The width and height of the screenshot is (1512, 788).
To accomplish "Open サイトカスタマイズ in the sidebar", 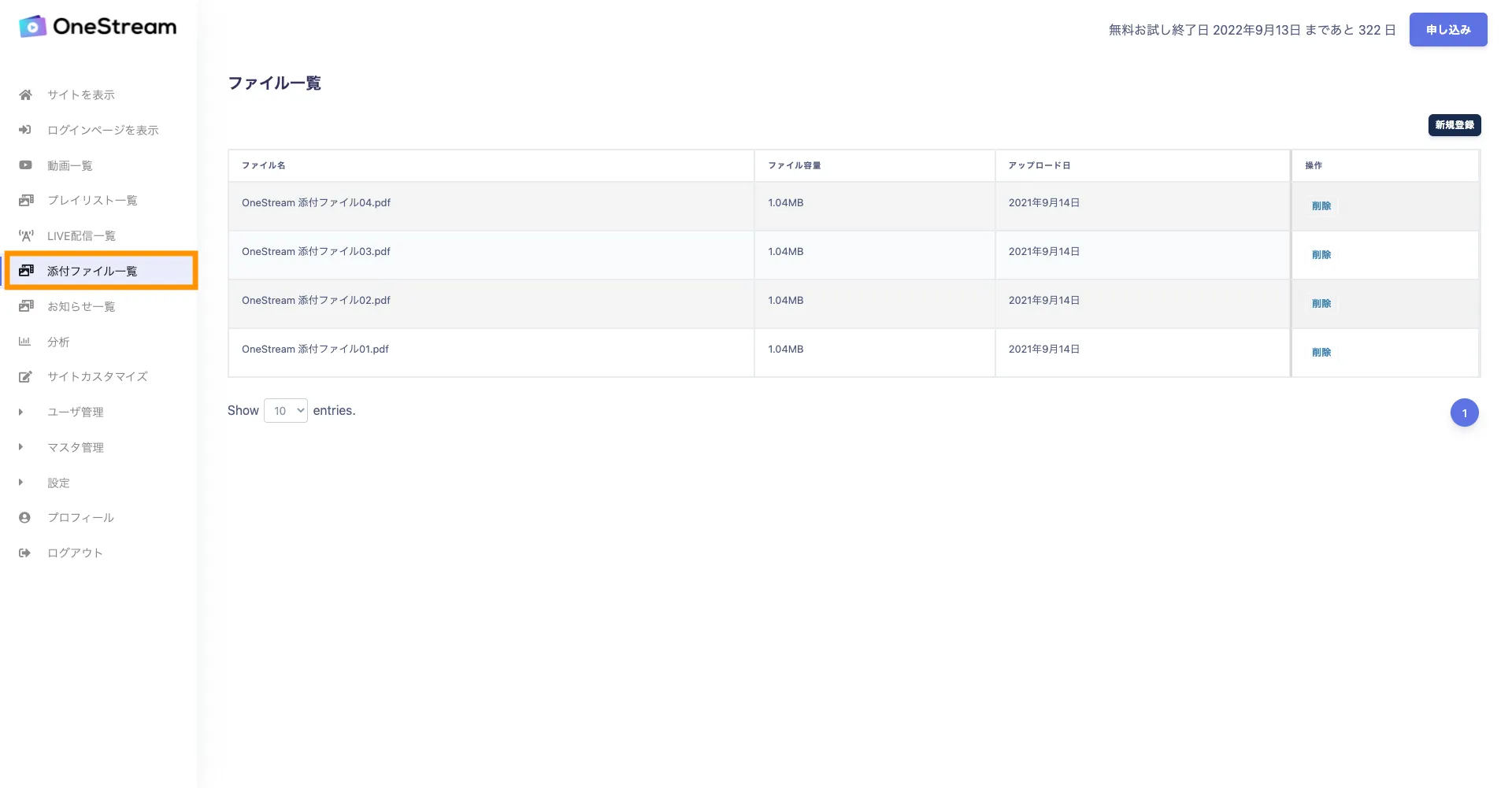I will (98, 376).
